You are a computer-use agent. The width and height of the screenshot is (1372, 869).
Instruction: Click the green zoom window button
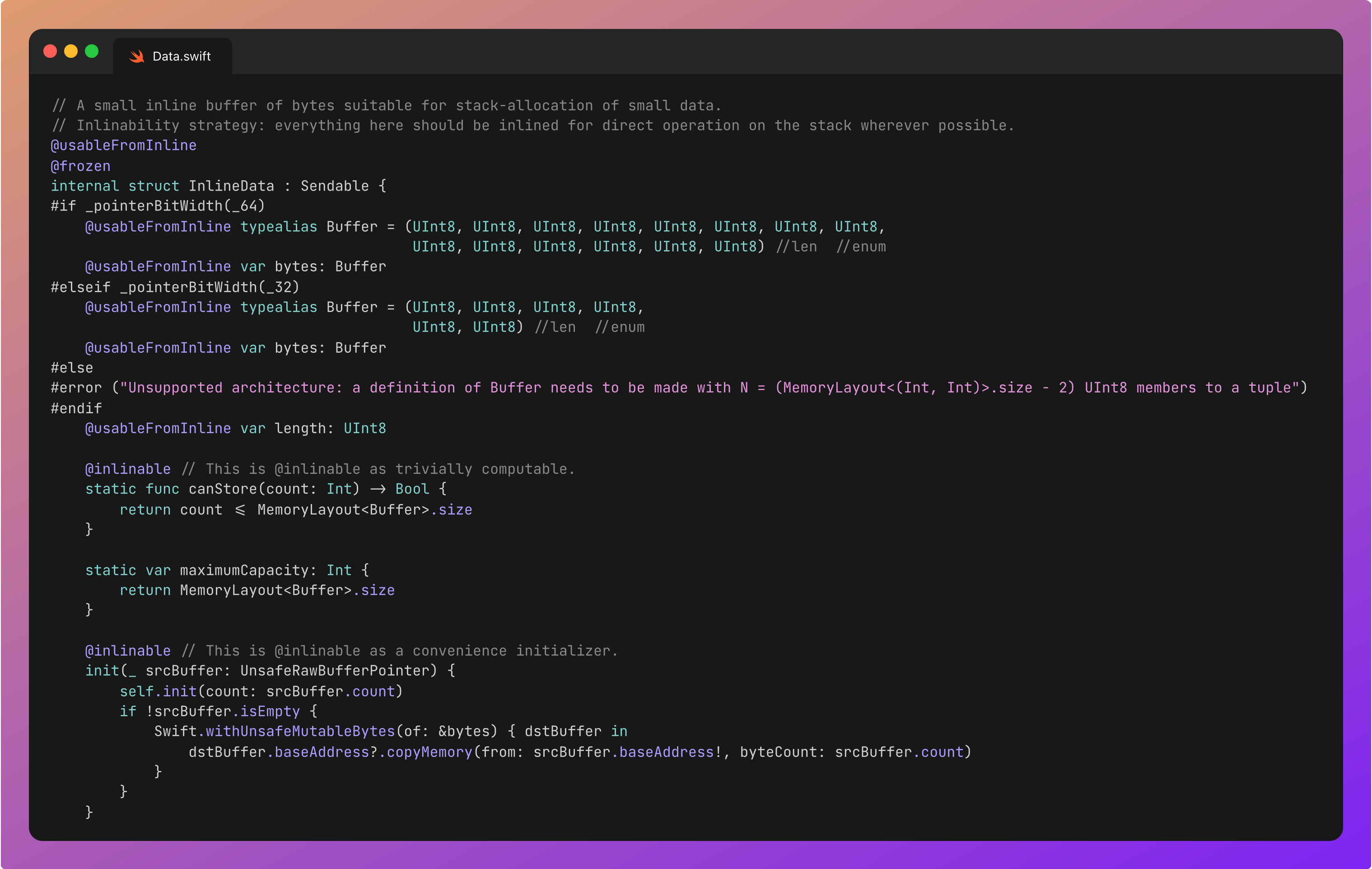(92, 51)
